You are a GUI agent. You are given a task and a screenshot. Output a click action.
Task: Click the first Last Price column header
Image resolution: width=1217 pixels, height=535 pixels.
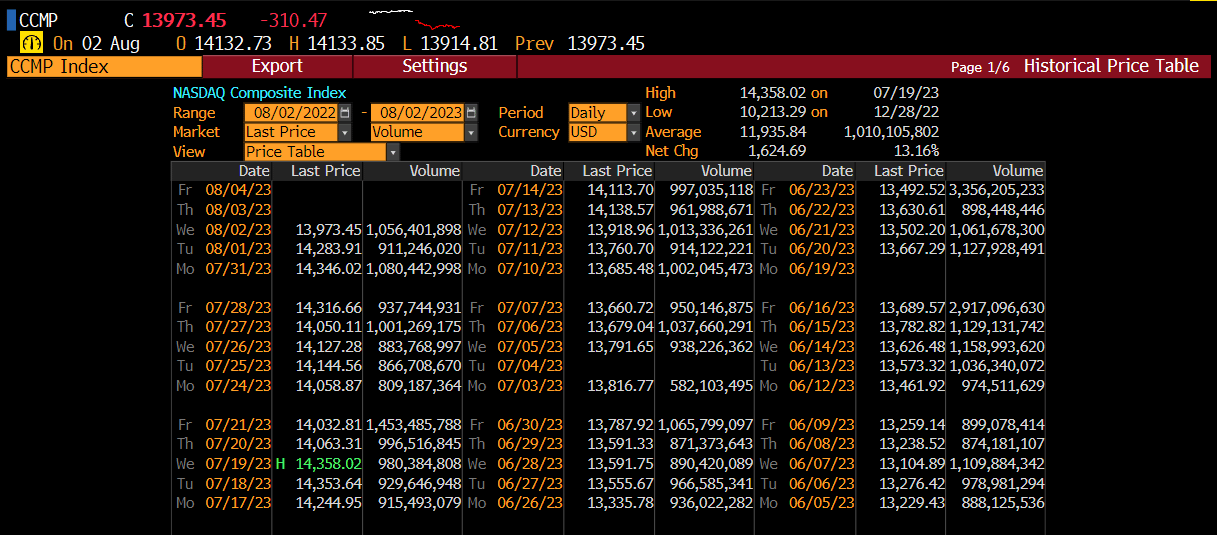coord(325,171)
